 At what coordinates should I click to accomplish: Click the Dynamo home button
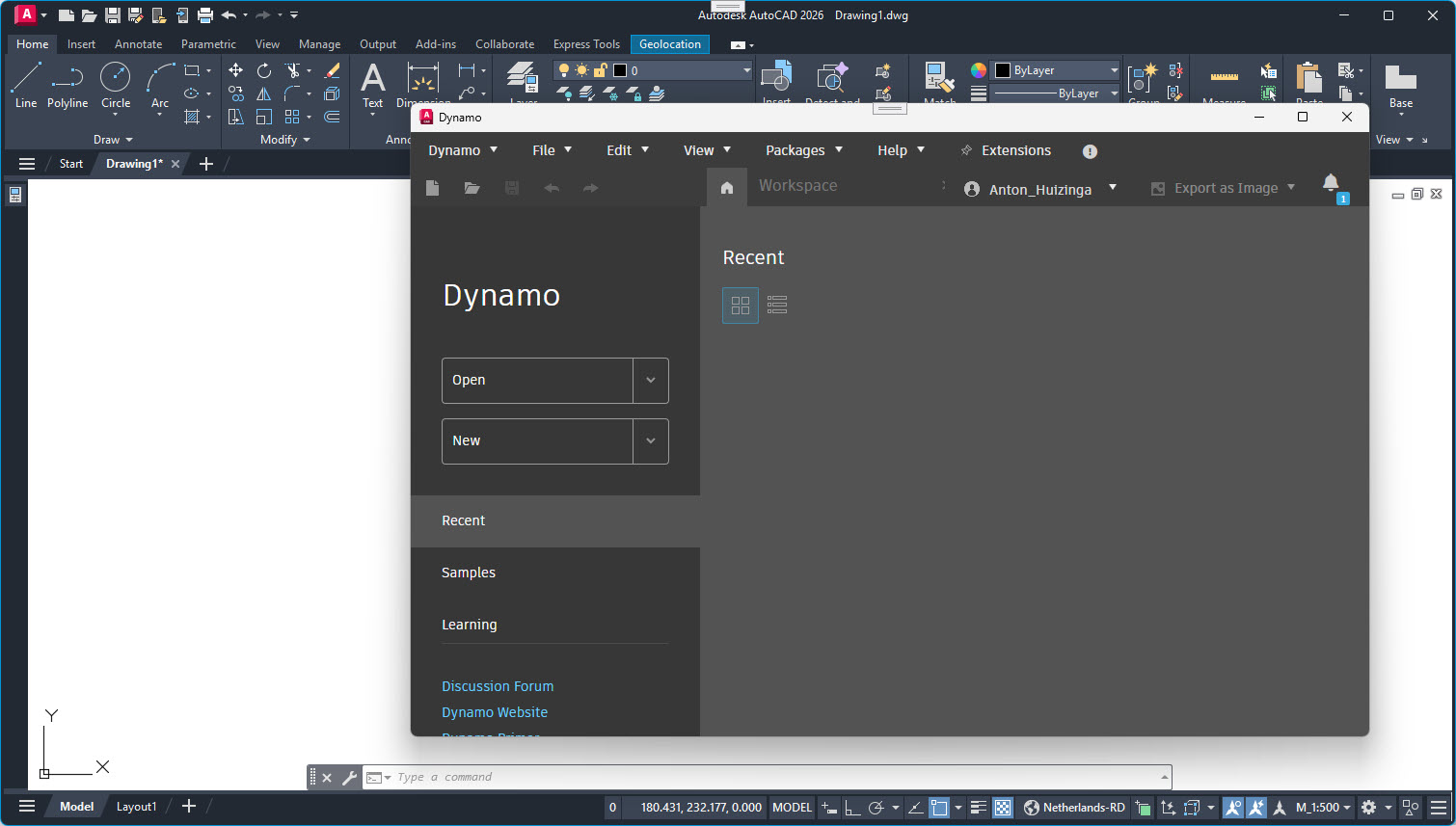point(727,188)
